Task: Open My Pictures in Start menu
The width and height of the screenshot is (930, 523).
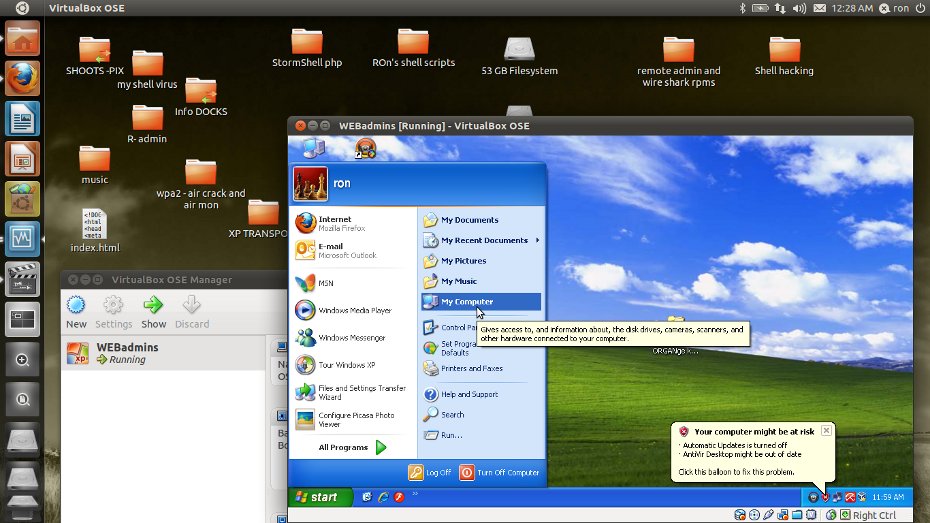Action: click(481, 261)
